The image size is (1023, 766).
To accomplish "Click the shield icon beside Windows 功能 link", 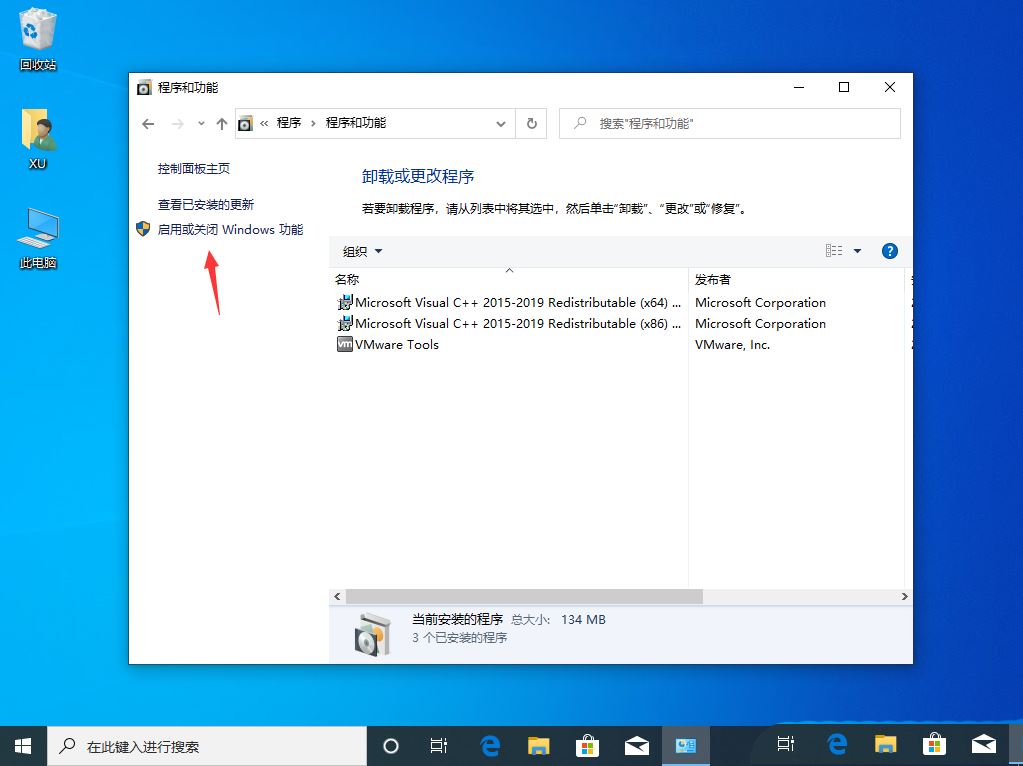I will (143, 228).
